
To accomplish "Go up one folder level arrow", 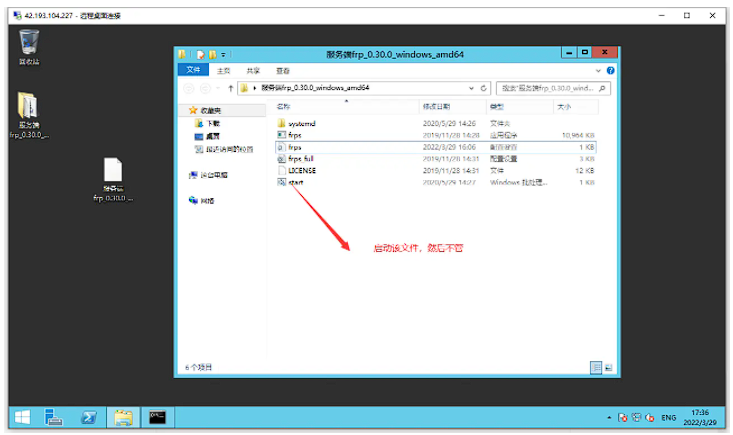I will [x=230, y=88].
